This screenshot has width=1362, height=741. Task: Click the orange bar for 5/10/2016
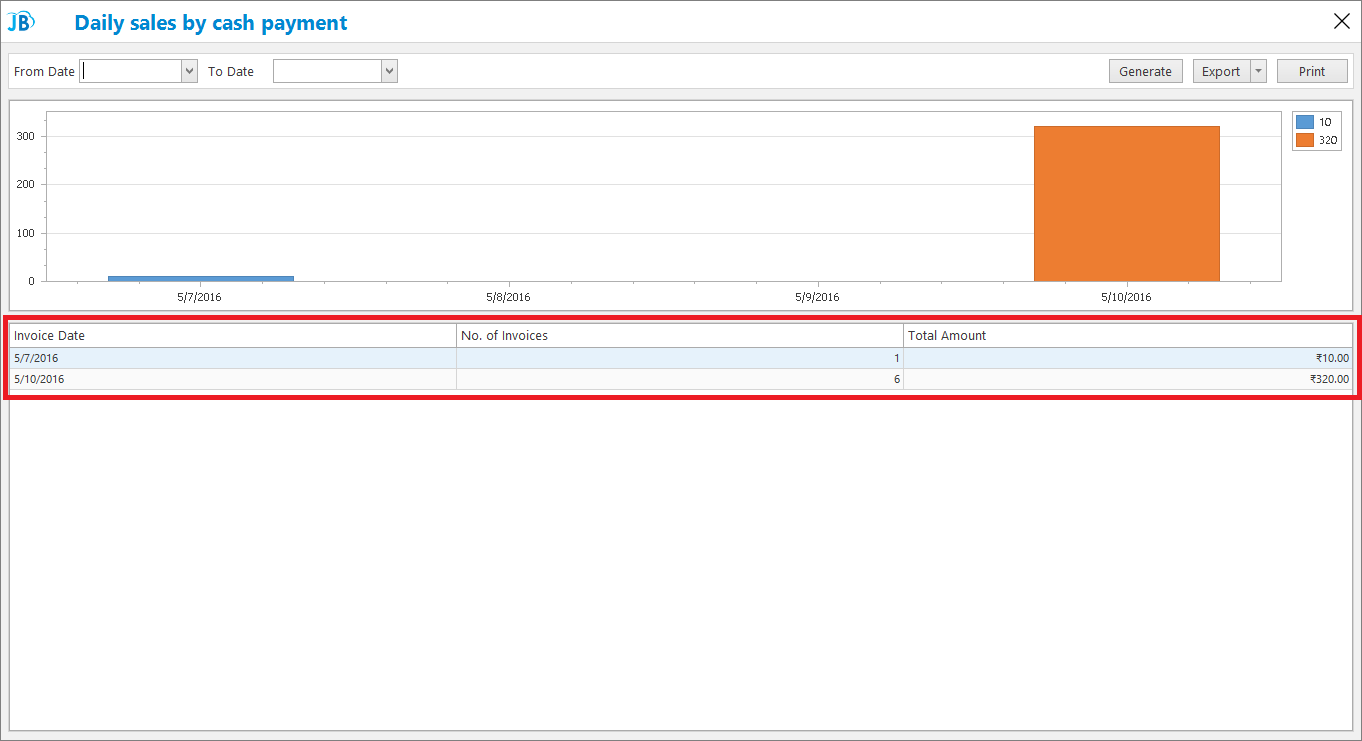click(1127, 204)
